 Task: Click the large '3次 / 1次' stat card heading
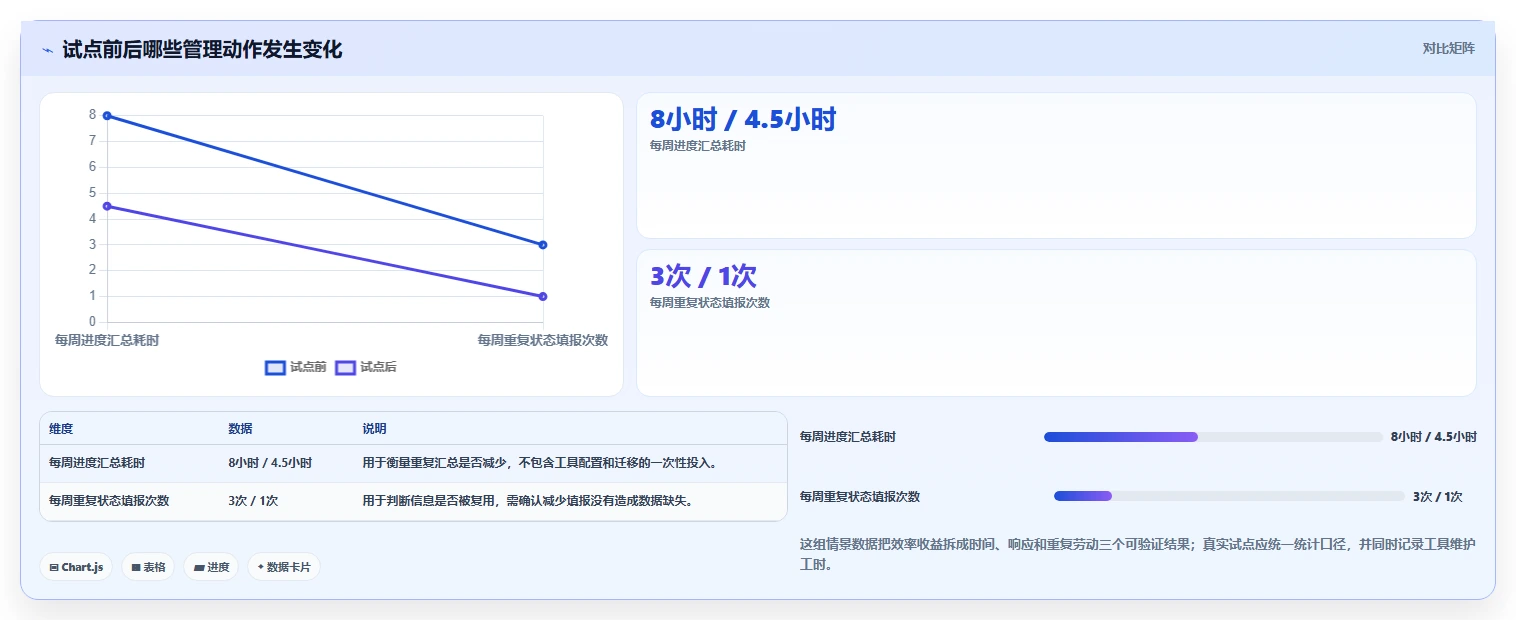(x=703, y=276)
